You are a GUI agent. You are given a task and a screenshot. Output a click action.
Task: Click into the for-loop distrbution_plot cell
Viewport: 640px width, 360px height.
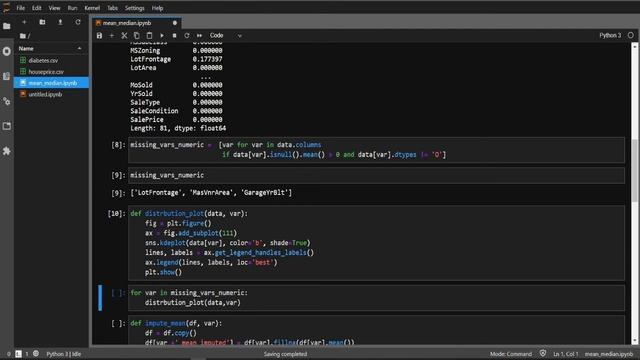coord(376,298)
